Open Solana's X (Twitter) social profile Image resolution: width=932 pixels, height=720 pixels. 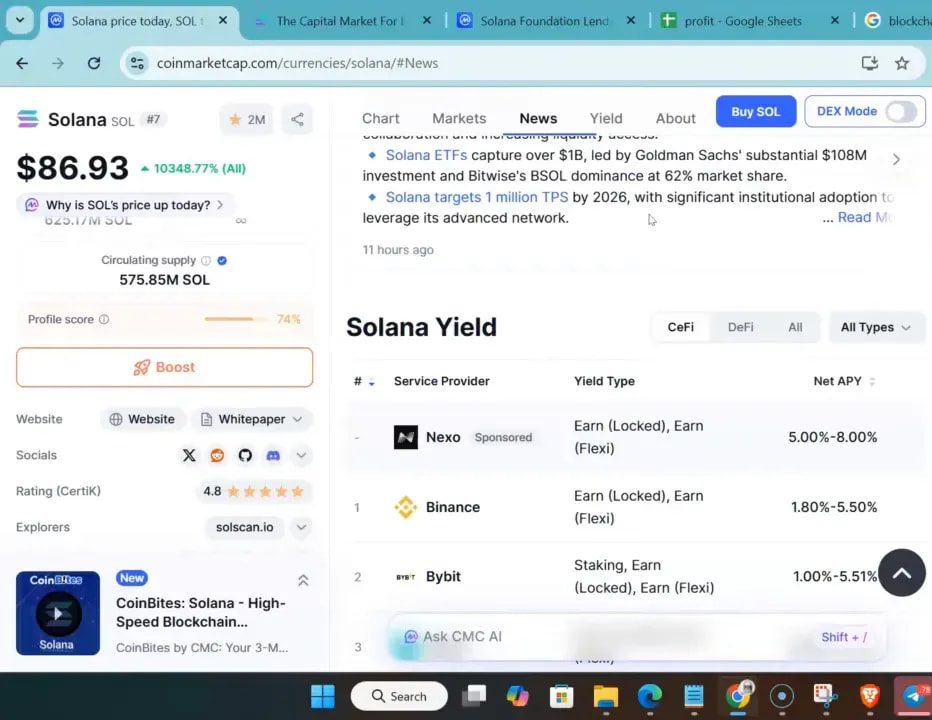[189, 455]
